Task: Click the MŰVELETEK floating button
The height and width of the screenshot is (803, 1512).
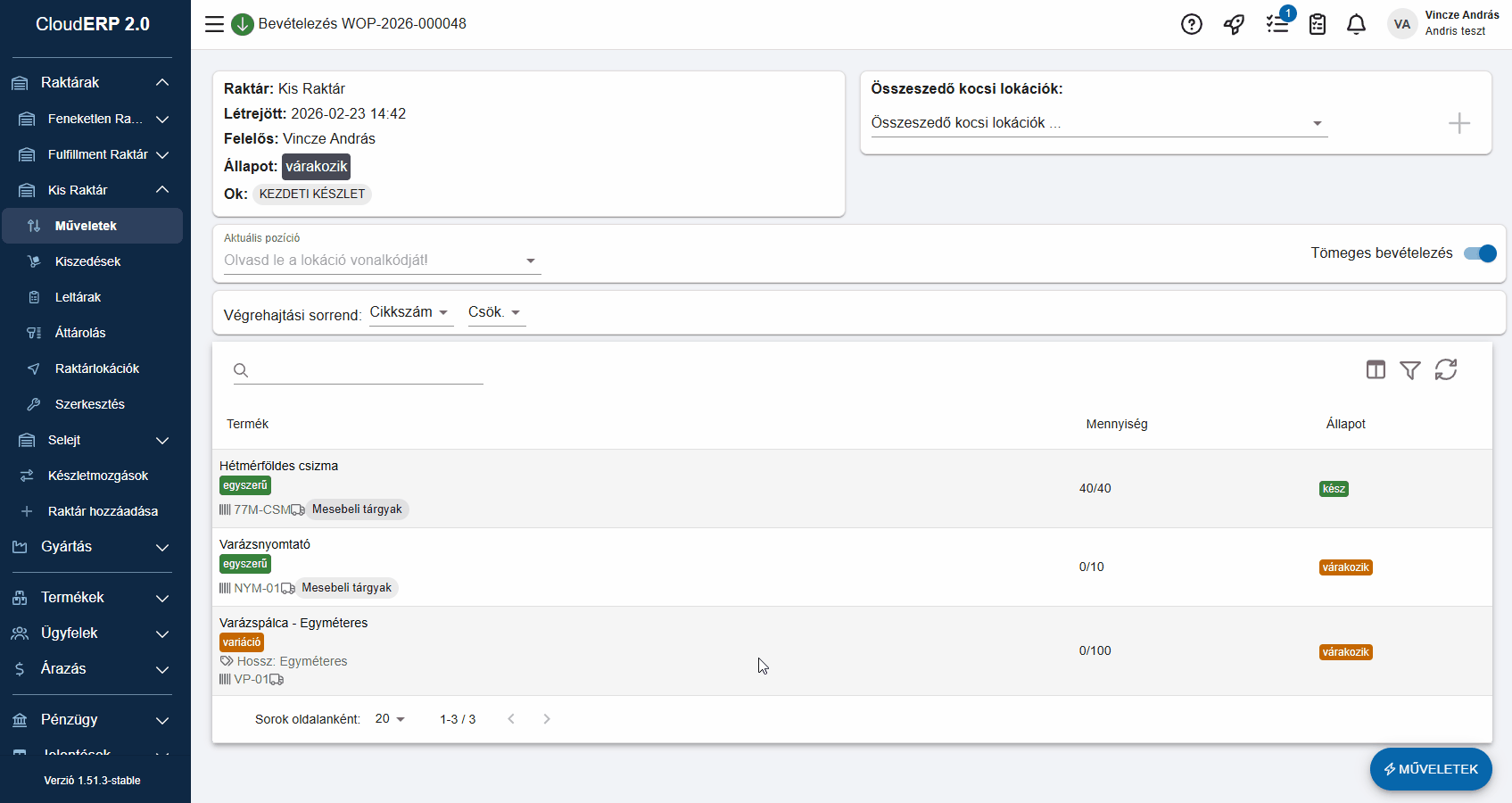Action: point(1430,769)
